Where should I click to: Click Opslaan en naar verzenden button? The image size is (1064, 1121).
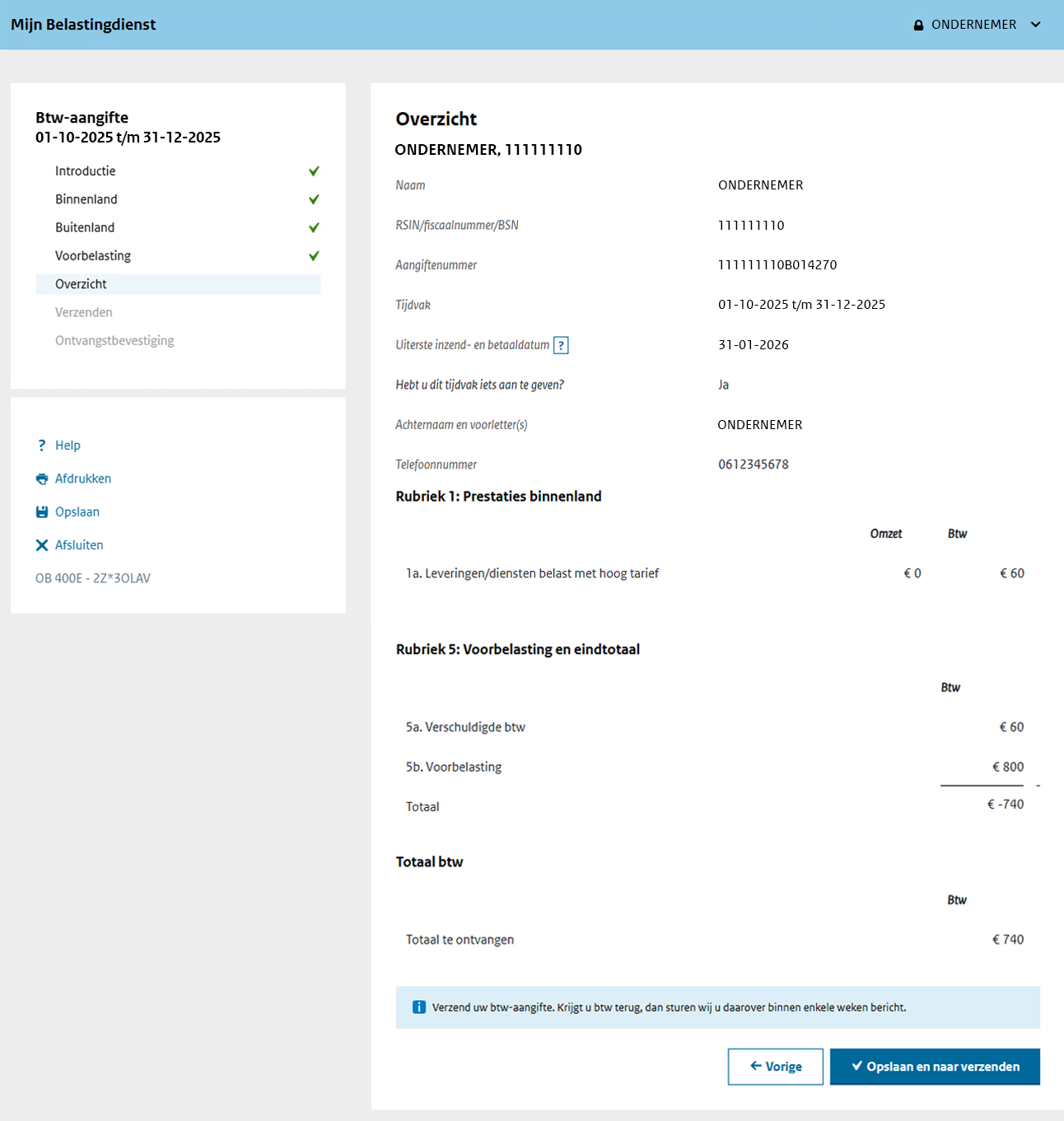coord(935,1067)
